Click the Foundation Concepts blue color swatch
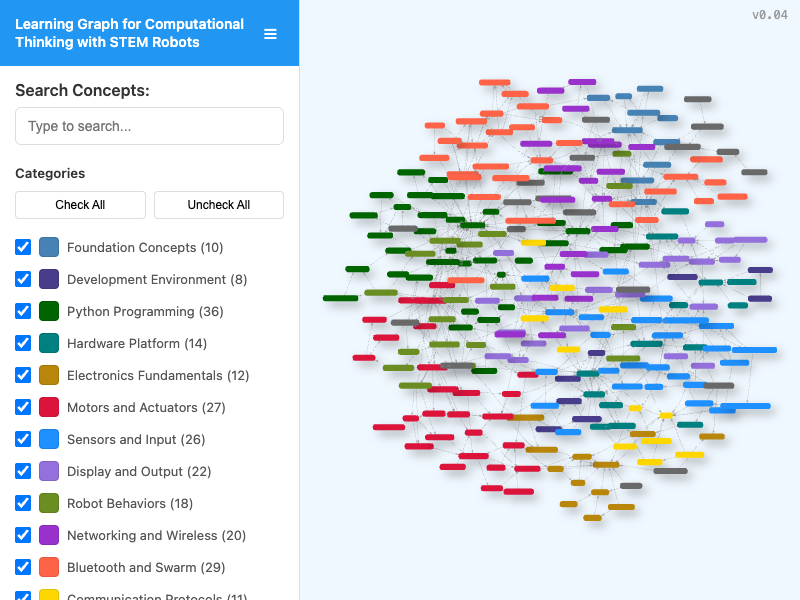 pyautogui.click(x=49, y=247)
